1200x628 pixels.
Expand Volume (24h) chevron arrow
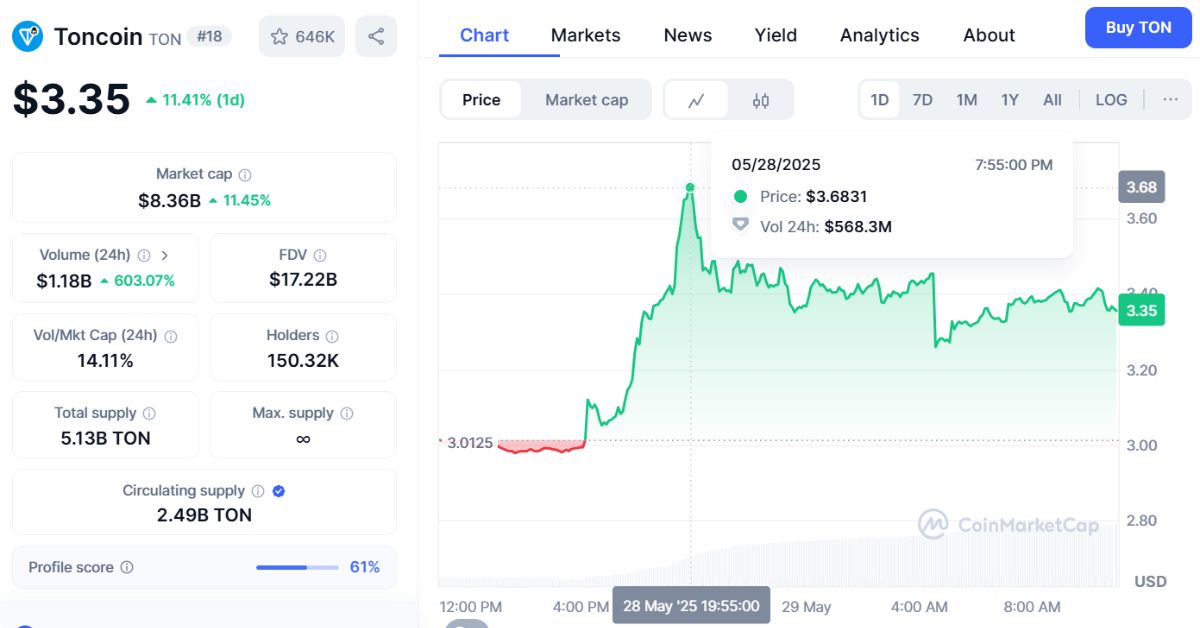tap(165, 255)
